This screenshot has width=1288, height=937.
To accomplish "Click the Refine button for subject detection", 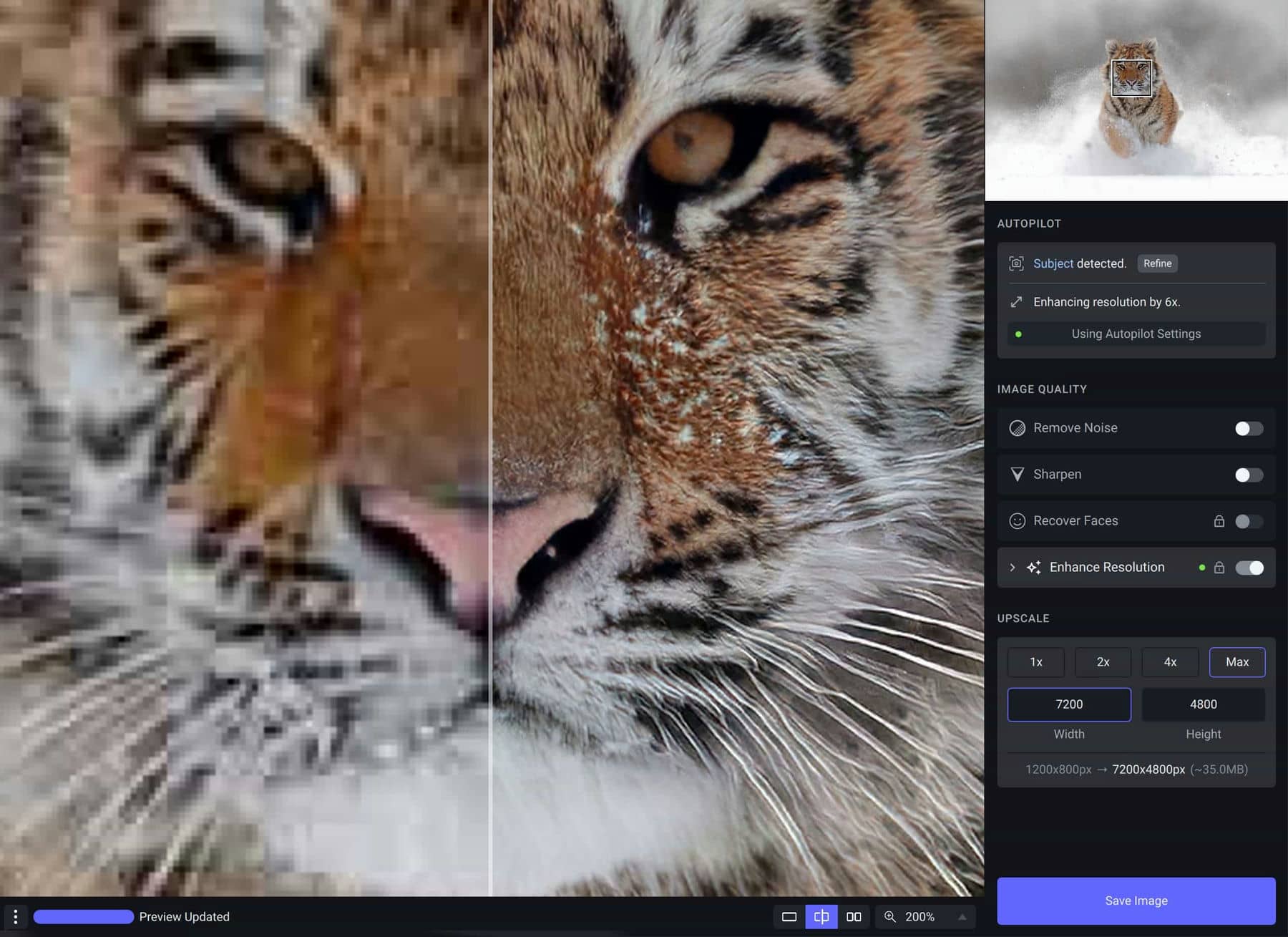I will pyautogui.click(x=1157, y=263).
